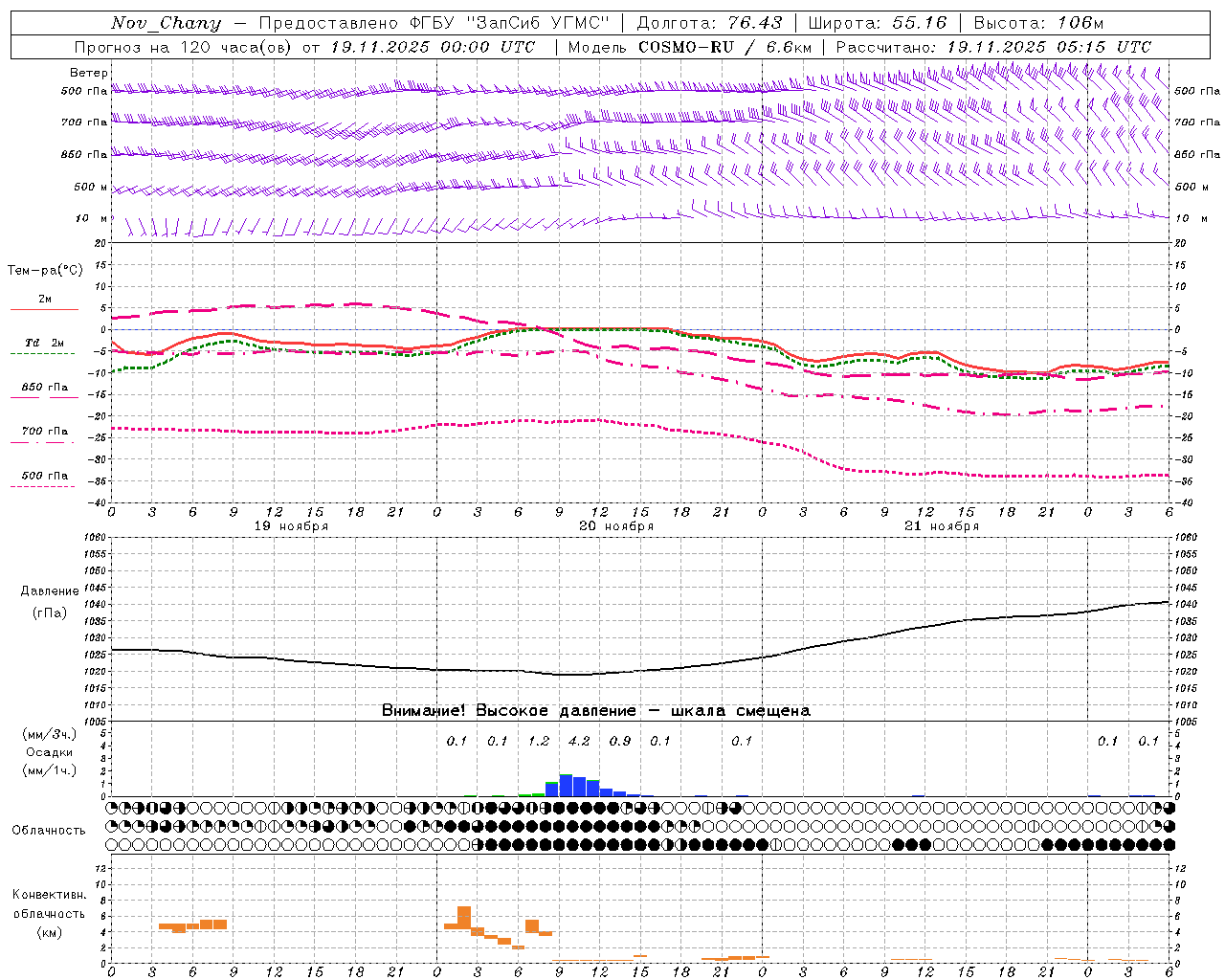Select the "Предоставлено ФГБУ ЗапСиб УГМС" text

click(435, 23)
